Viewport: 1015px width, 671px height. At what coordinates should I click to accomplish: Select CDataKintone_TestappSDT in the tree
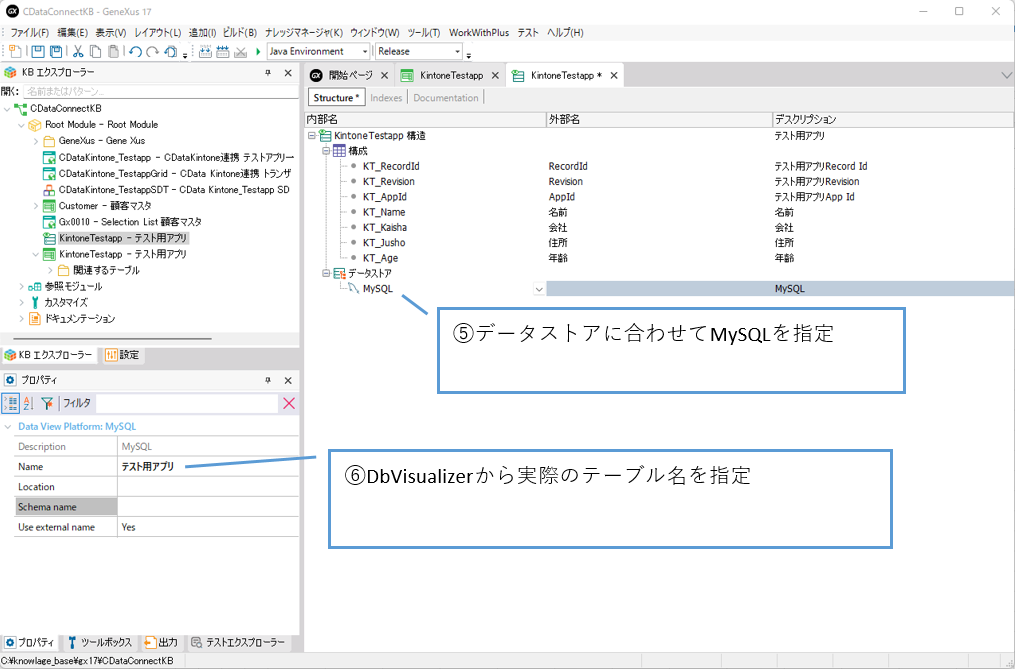173,190
